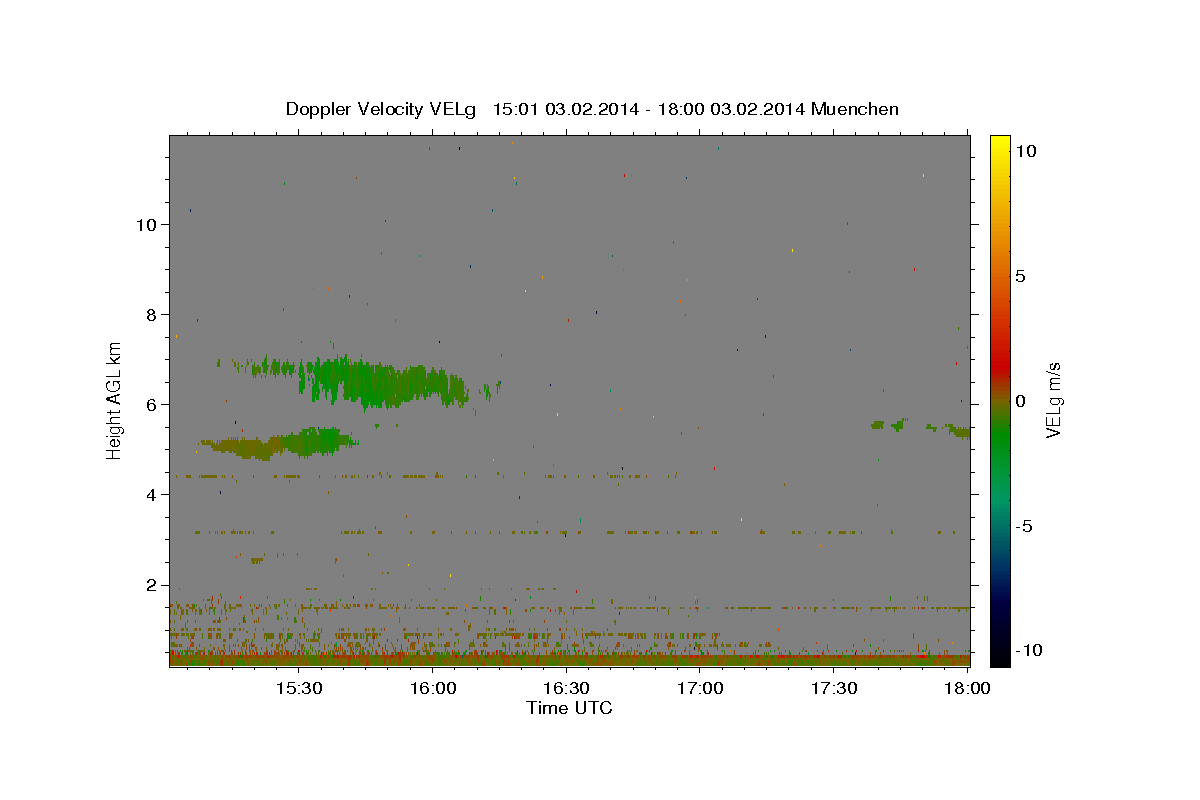Click the 16:30 time tick label
Viewport: 1200px width, 800px height.
(x=567, y=689)
